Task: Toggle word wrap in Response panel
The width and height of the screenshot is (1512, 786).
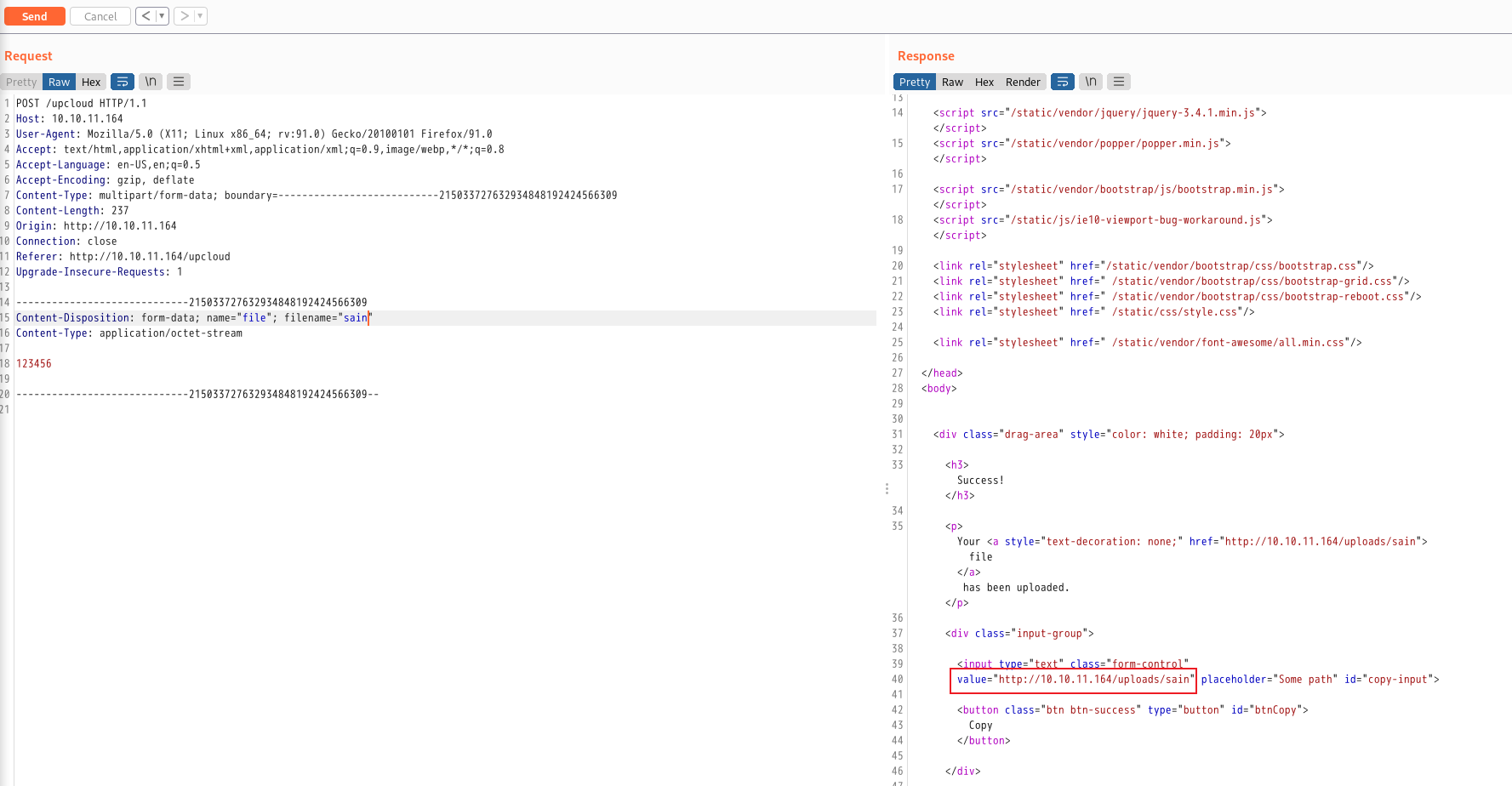Action: click(x=1063, y=82)
